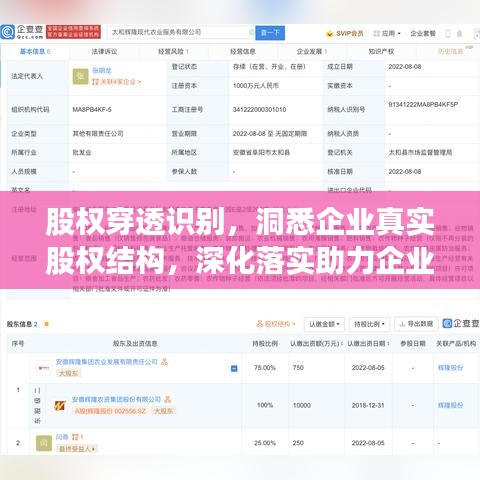Expand the 认缴金额 dropdown filter
The image size is (480, 480).
tap(324, 324)
